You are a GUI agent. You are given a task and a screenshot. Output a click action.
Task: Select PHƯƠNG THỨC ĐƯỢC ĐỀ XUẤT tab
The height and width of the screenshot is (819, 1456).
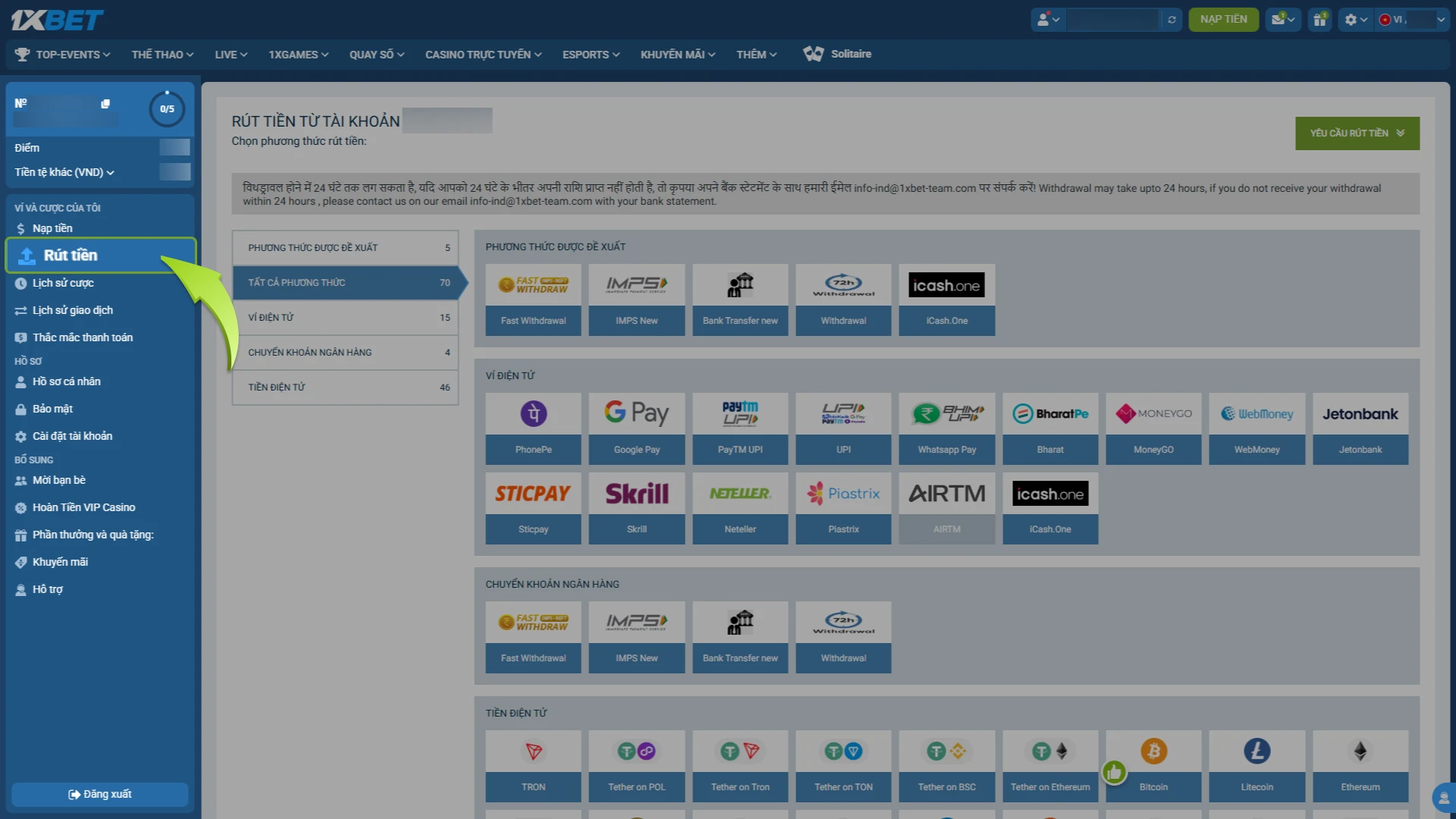[x=345, y=248]
